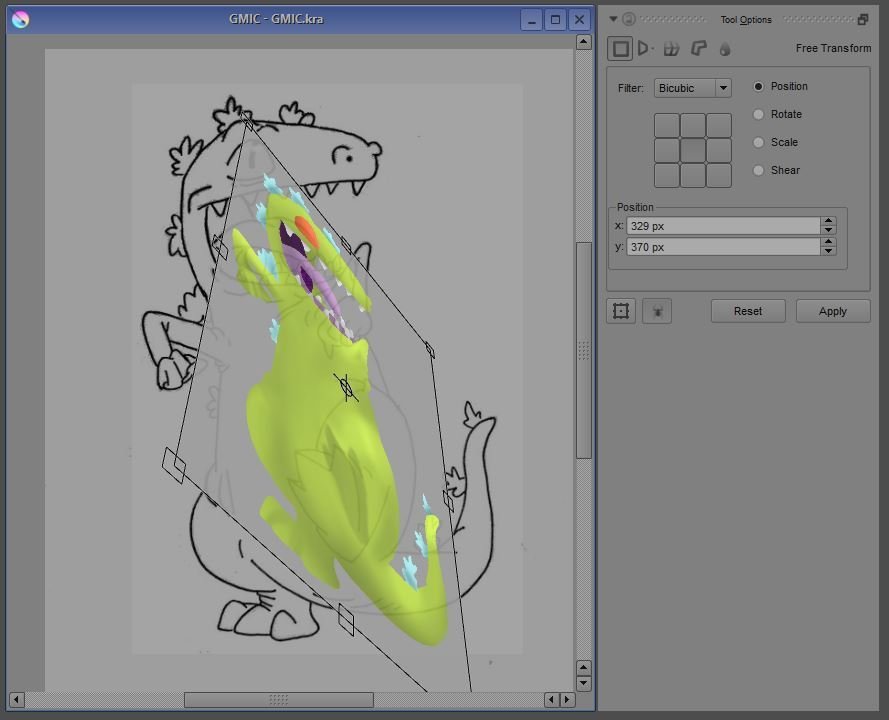Decrease the y position with down arrow
Screen dimensions: 889x720
tap(828, 251)
